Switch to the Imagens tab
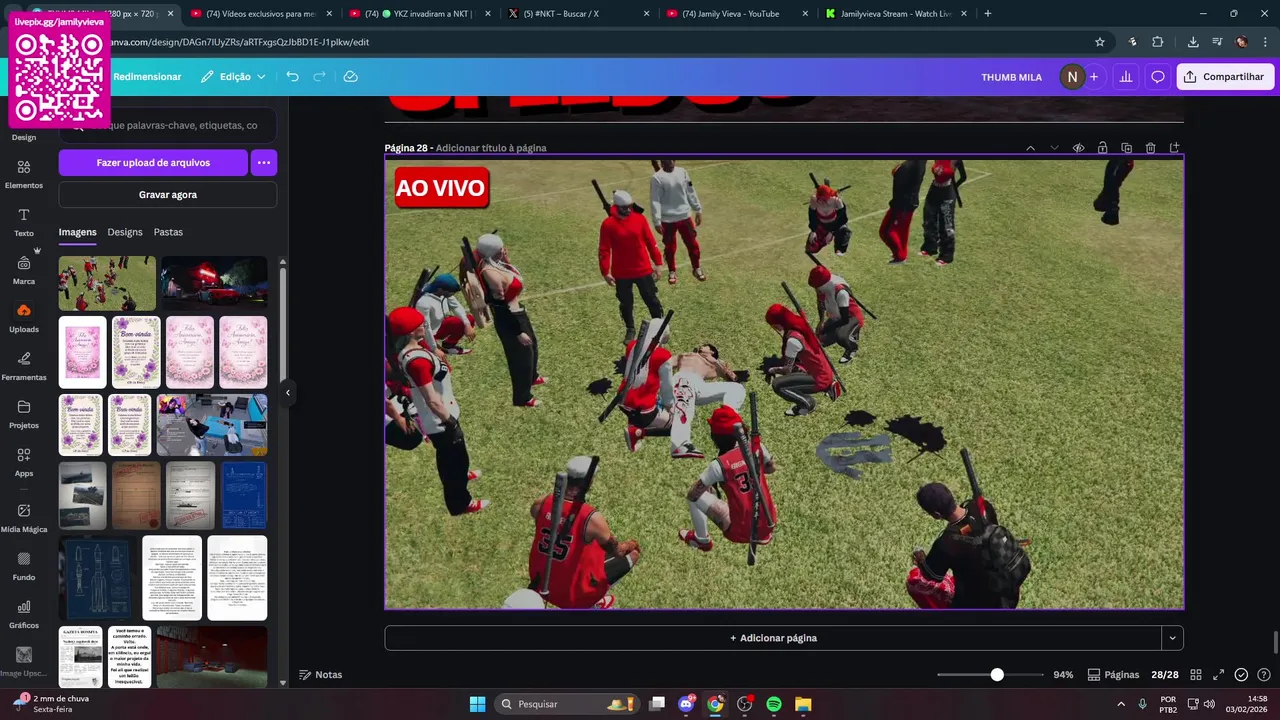1280x720 pixels. [x=77, y=232]
